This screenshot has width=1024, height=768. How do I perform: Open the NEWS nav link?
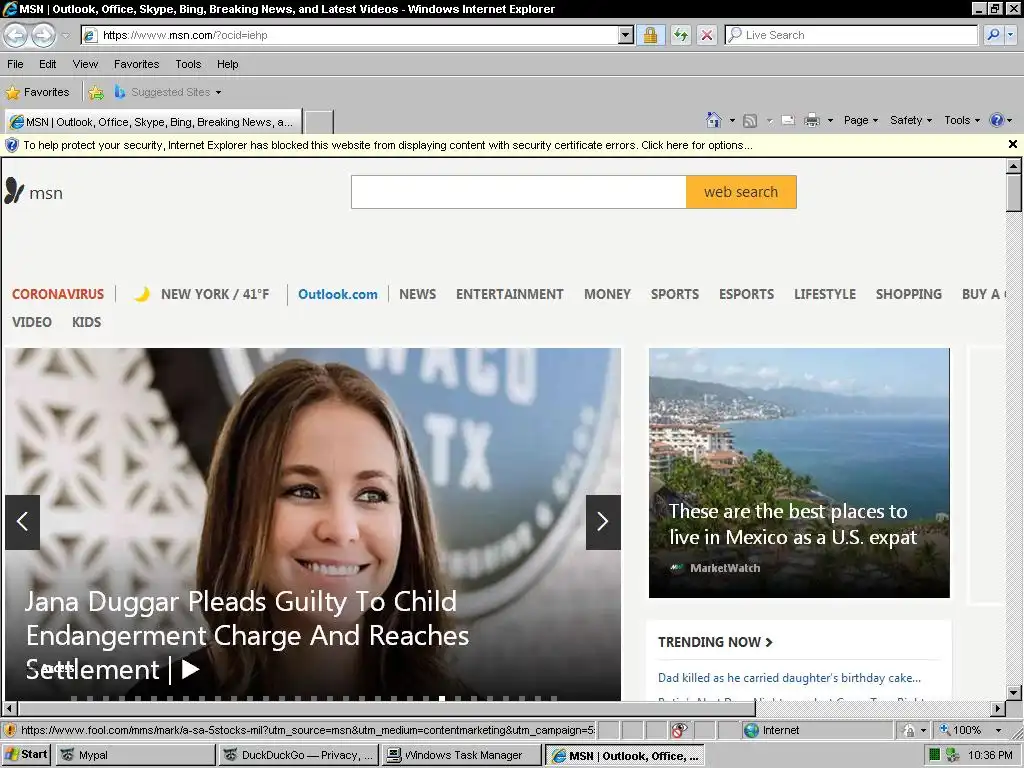click(x=417, y=294)
